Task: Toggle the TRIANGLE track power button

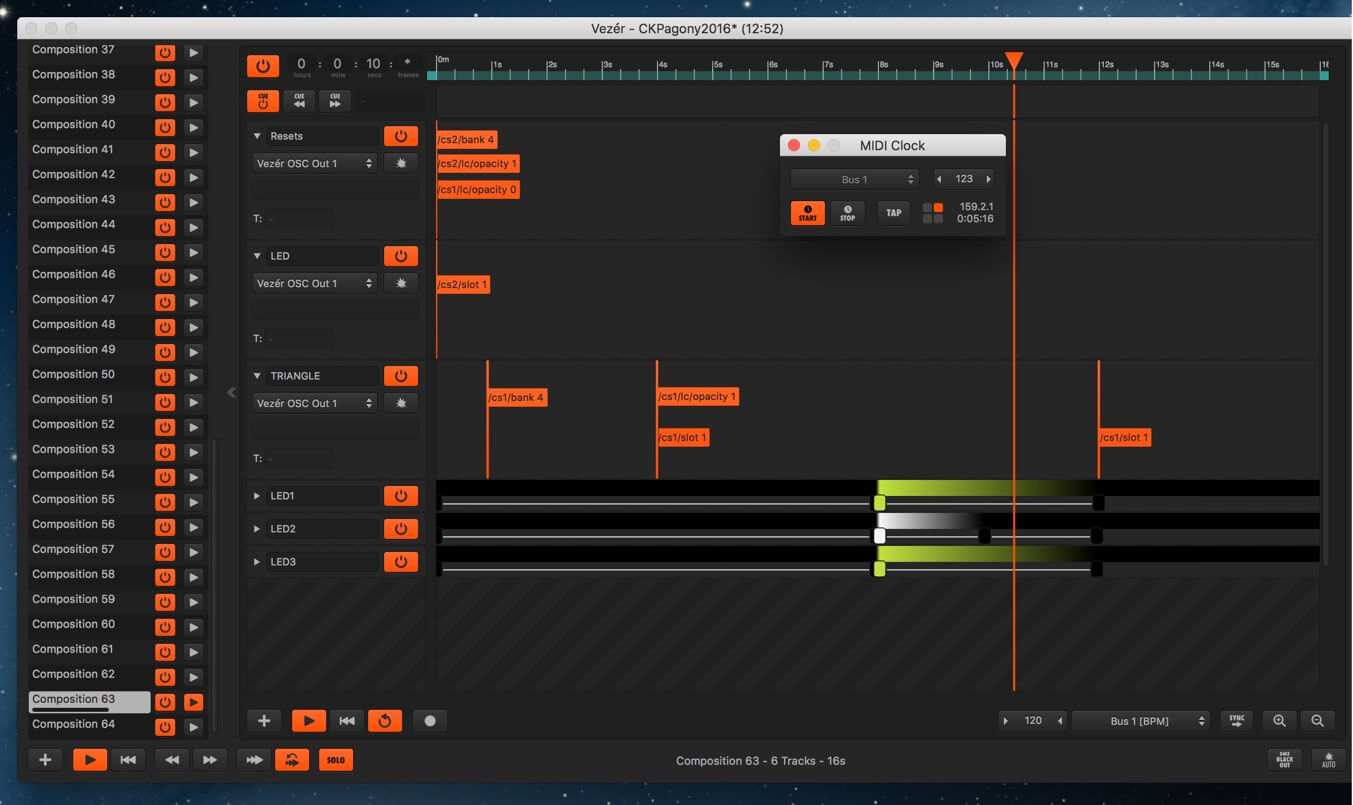Action: point(401,376)
